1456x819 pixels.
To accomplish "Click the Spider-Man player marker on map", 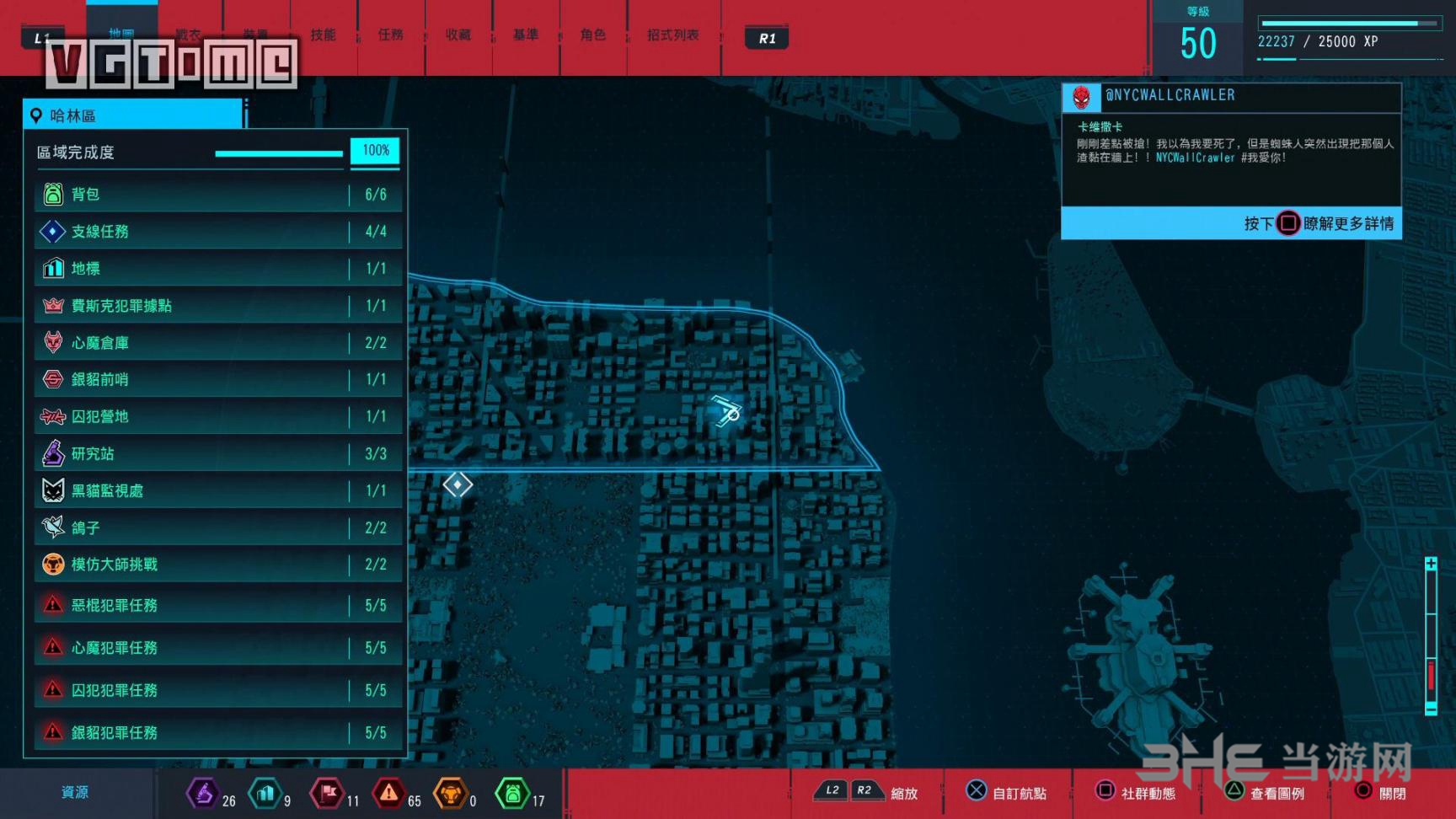I will 726,411.
